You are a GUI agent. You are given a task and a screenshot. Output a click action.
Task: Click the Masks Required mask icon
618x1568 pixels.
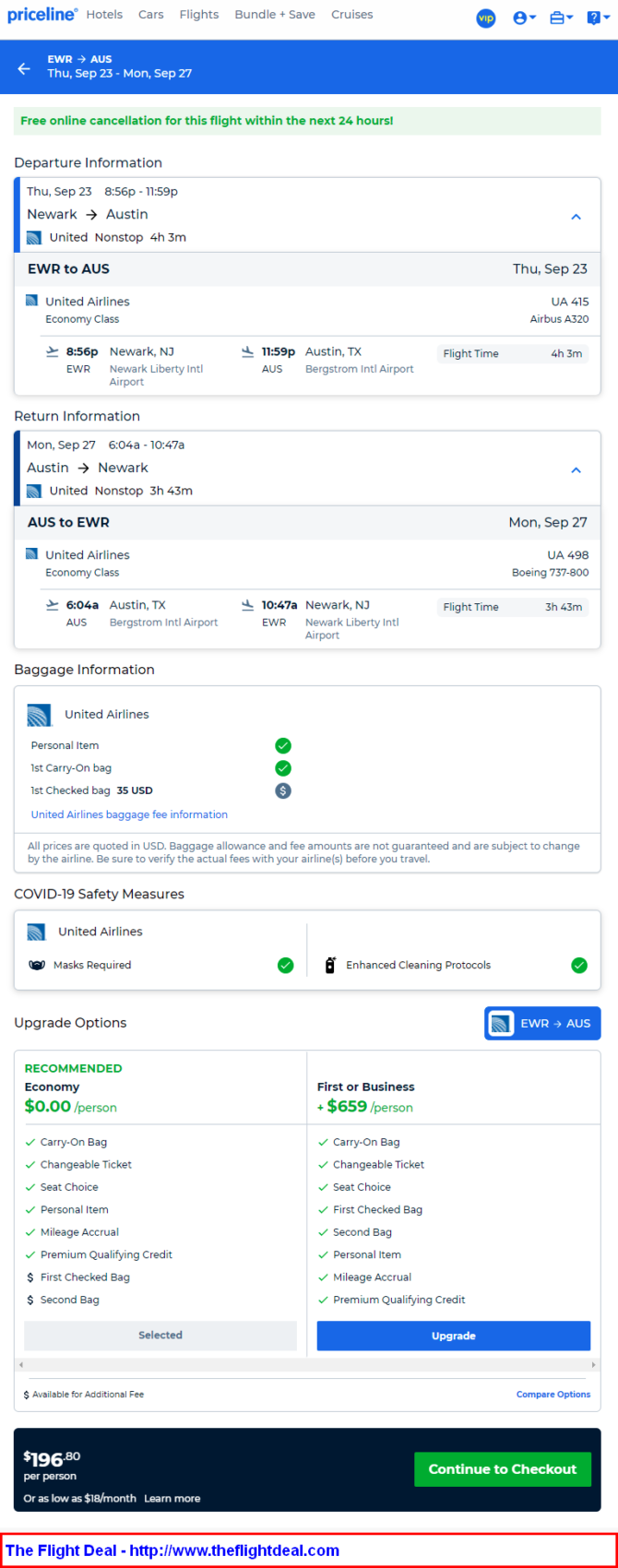pos(37,965)
